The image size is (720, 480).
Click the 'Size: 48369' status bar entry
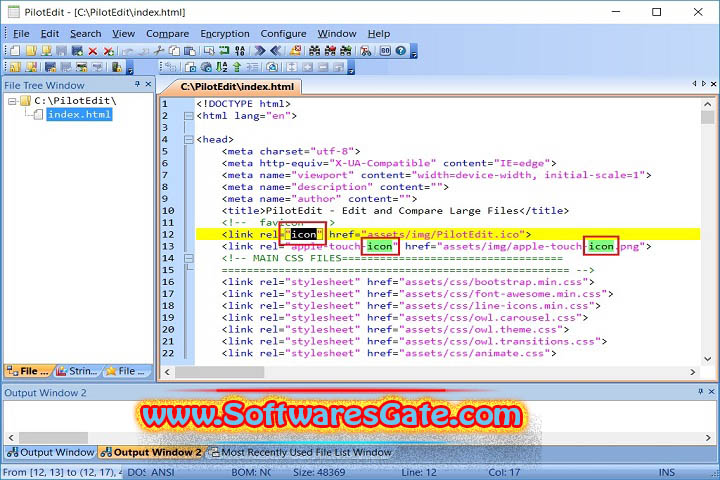319,472
